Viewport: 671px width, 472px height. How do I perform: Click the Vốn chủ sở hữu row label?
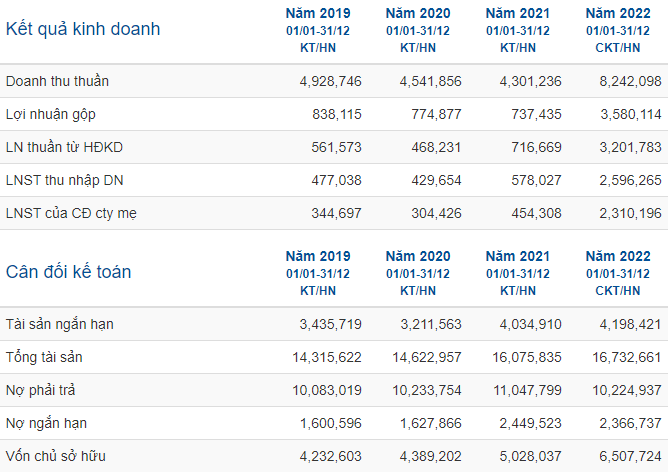(56, 456)
